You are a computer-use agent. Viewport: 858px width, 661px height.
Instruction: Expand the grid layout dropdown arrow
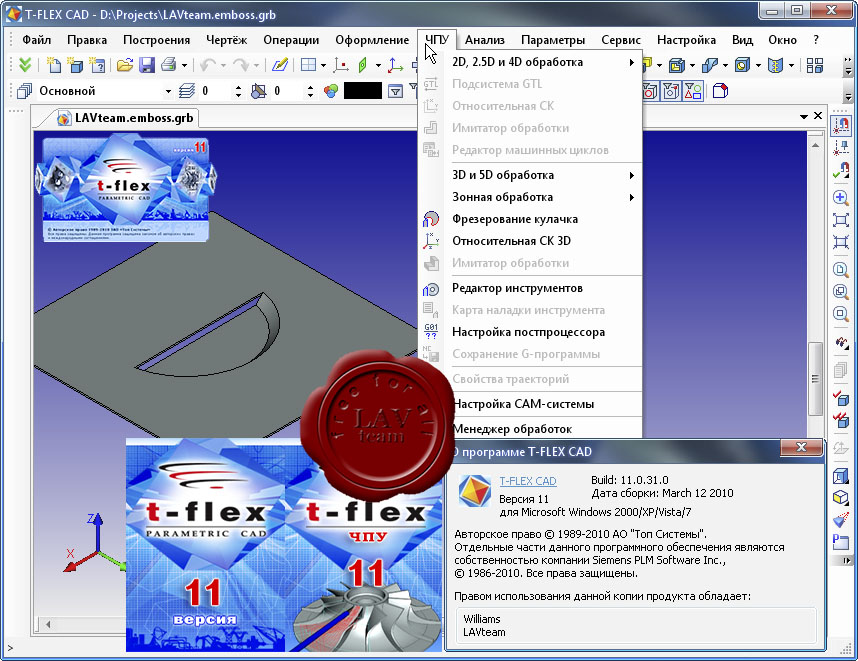click(x=323, y=66)
